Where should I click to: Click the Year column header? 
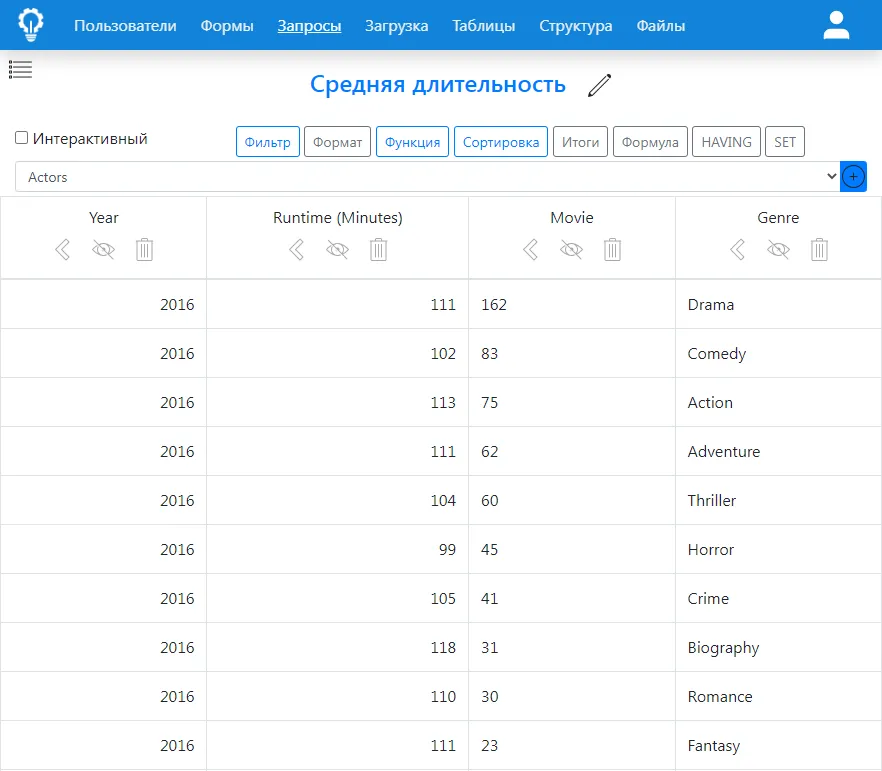(x=104, y=218)
